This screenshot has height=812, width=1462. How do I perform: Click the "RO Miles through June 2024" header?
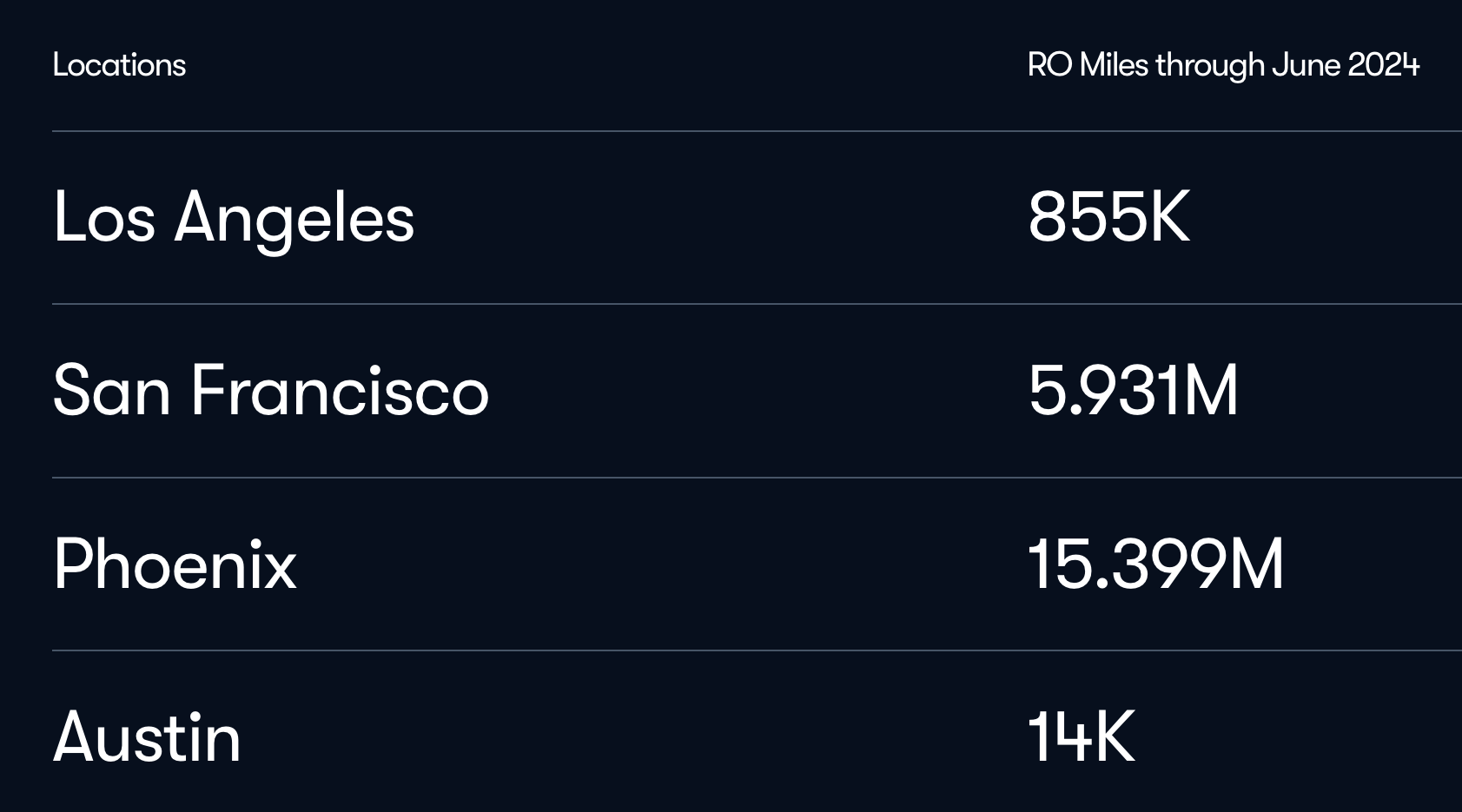(1223, 65)
